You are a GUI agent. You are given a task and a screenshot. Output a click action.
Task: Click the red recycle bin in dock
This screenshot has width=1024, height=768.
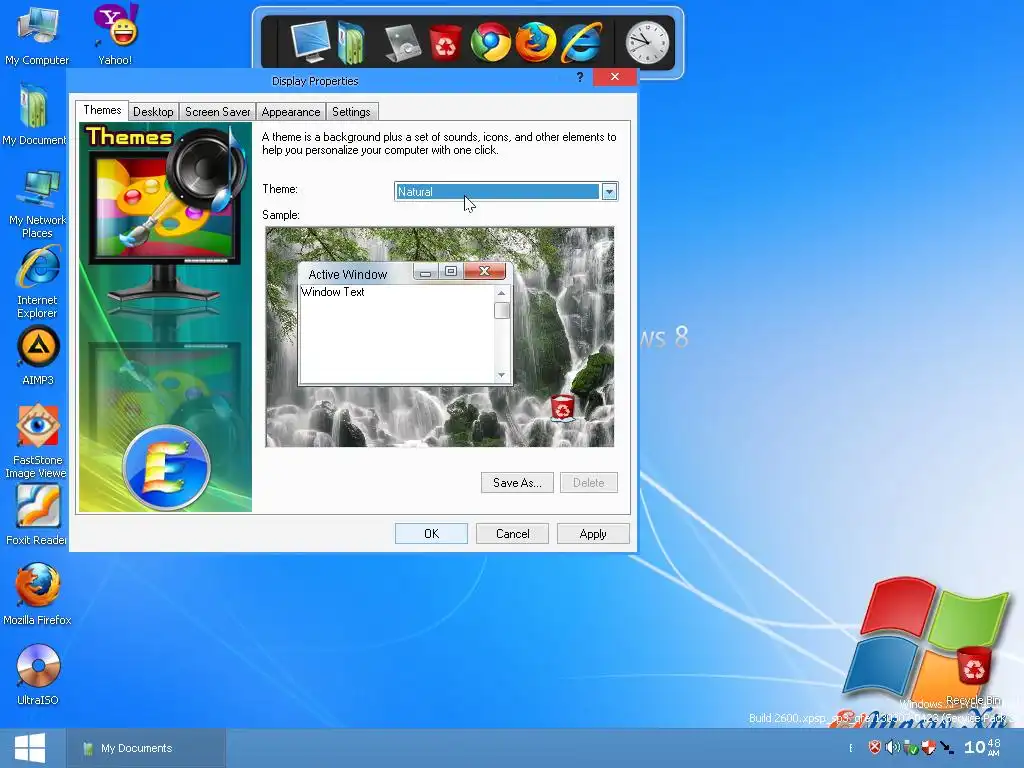(445, 43)
